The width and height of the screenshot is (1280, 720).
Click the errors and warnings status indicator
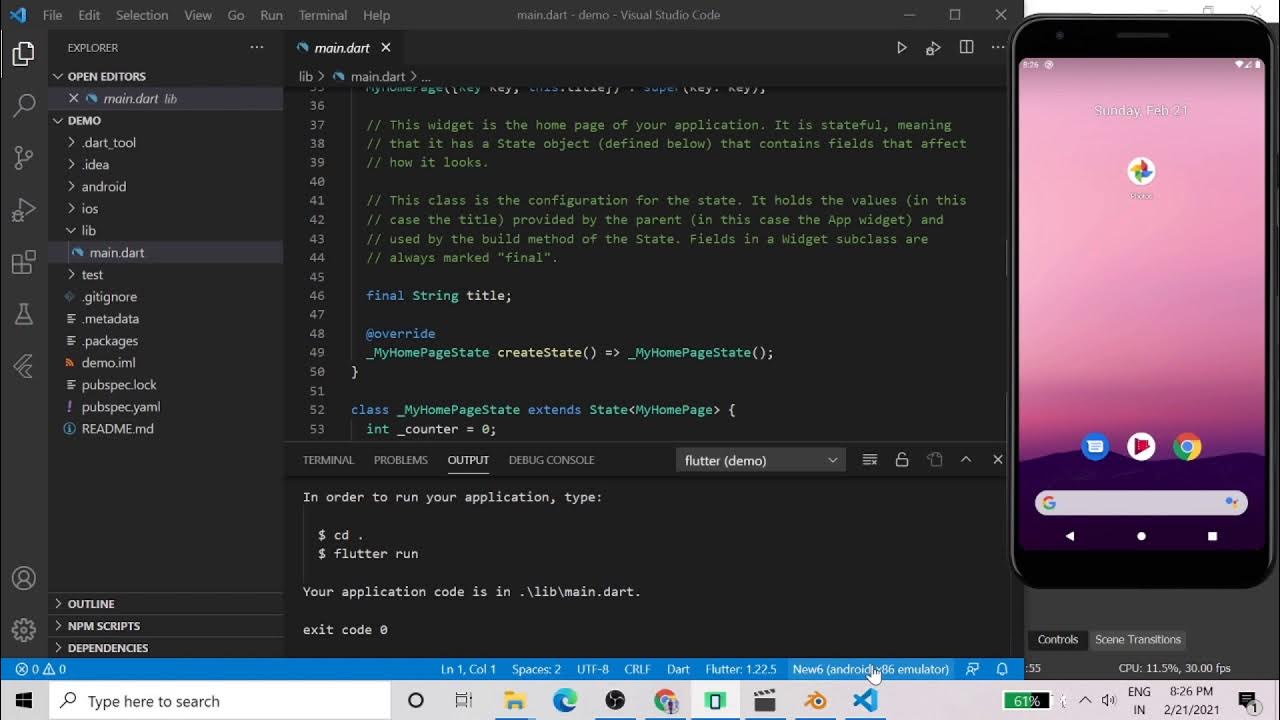41,669
